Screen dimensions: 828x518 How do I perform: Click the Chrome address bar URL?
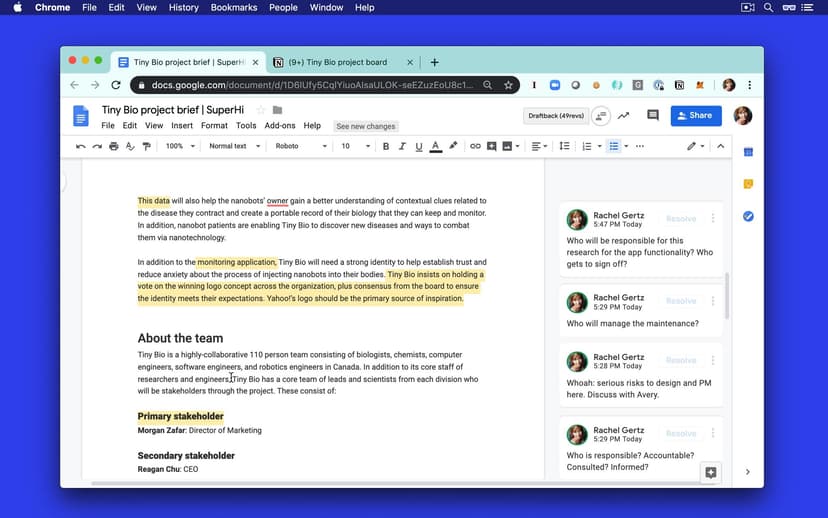tap(320, 86)
